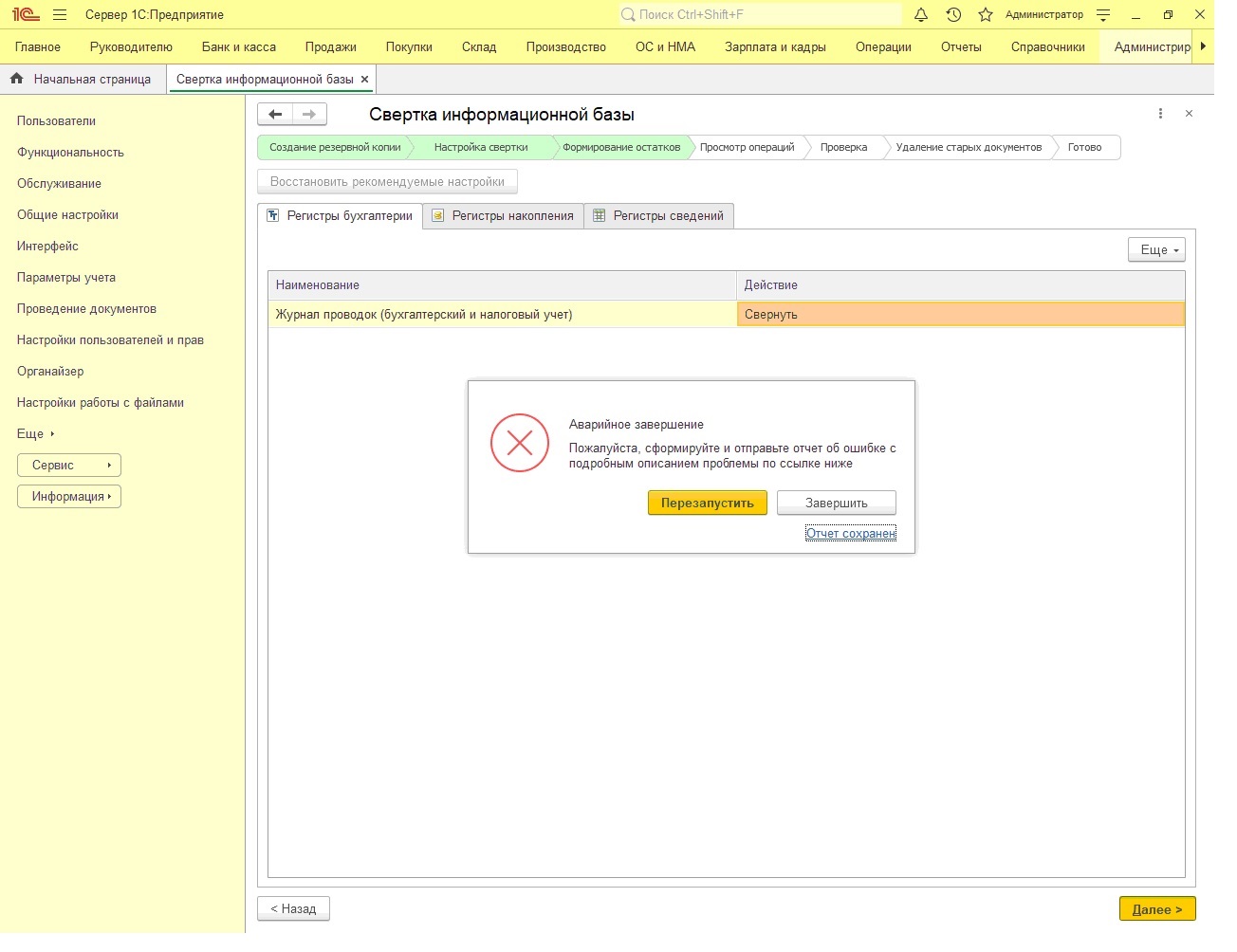1237x952 pixels.
Task: Select the Удаление старых документов step
Action: [x=969, y=148]
